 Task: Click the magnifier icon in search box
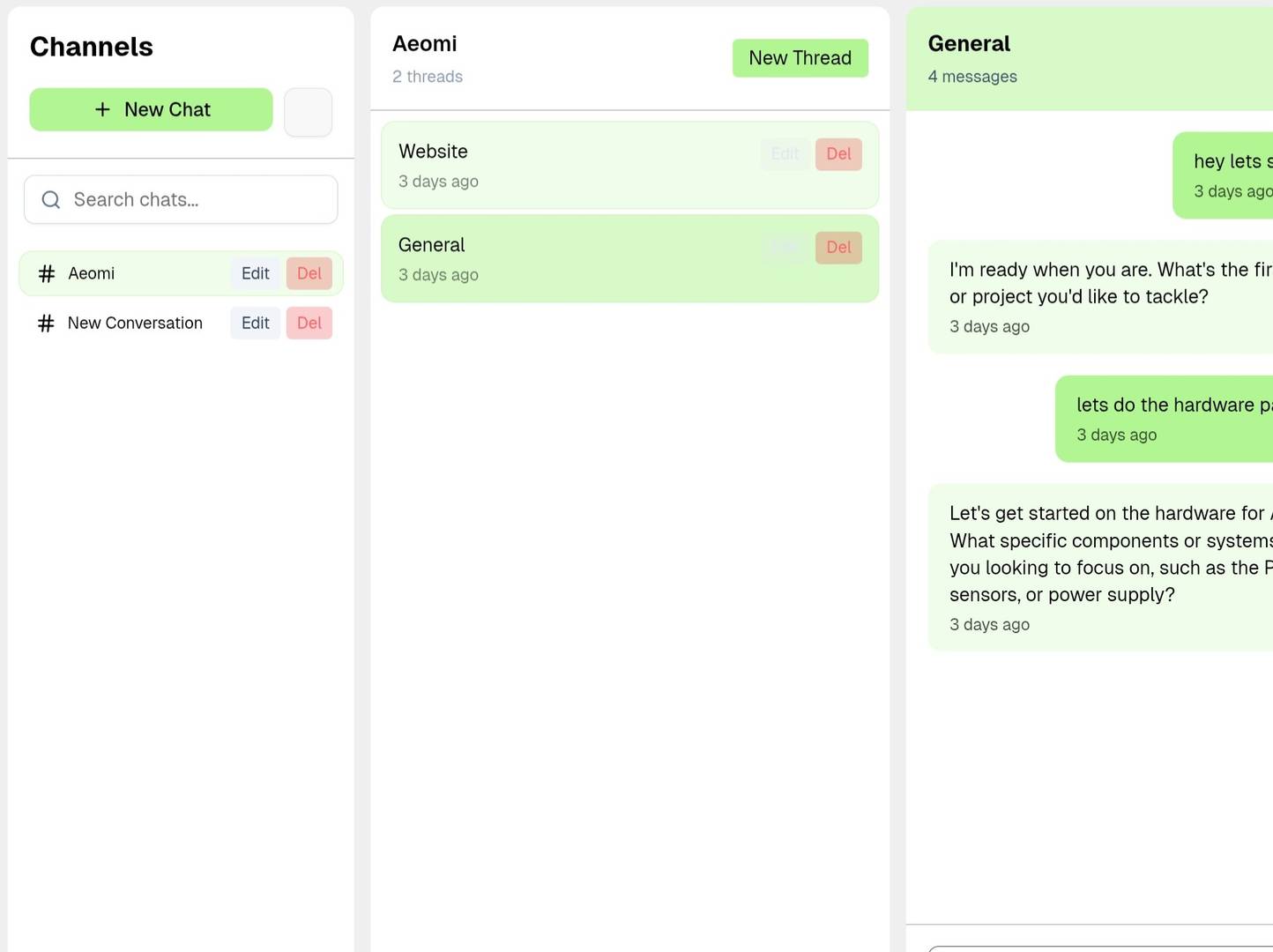[51, 200]
